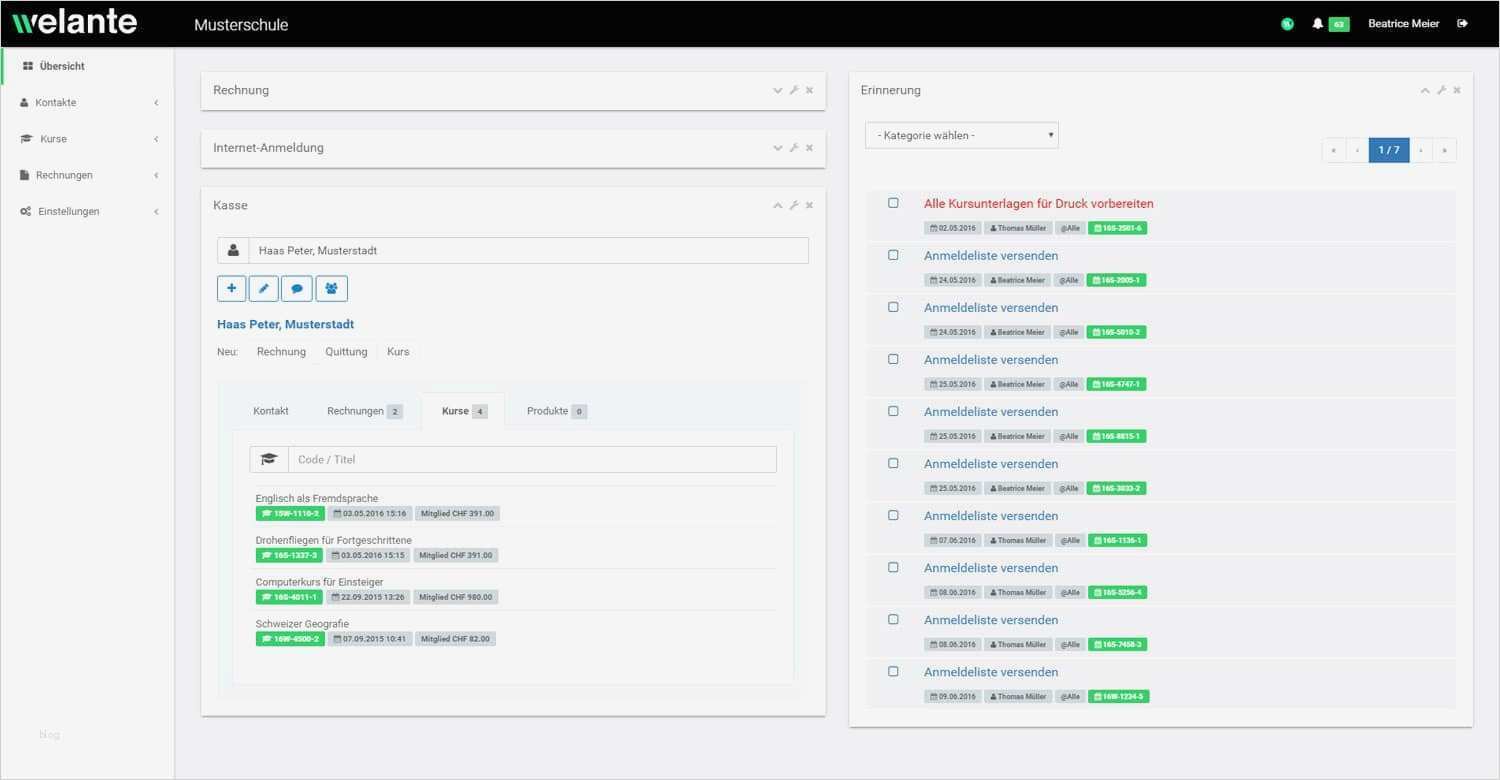Click the faint 'blog' link in sidebar
Image resolution: width=1500 pixels, height=780 pixels.
(49, 735)
